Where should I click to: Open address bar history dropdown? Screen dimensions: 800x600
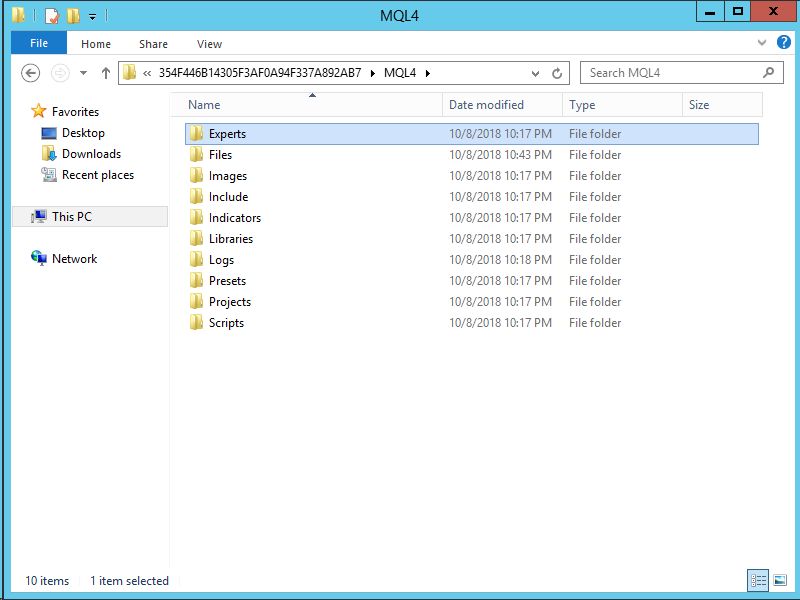tap(536, 73)
